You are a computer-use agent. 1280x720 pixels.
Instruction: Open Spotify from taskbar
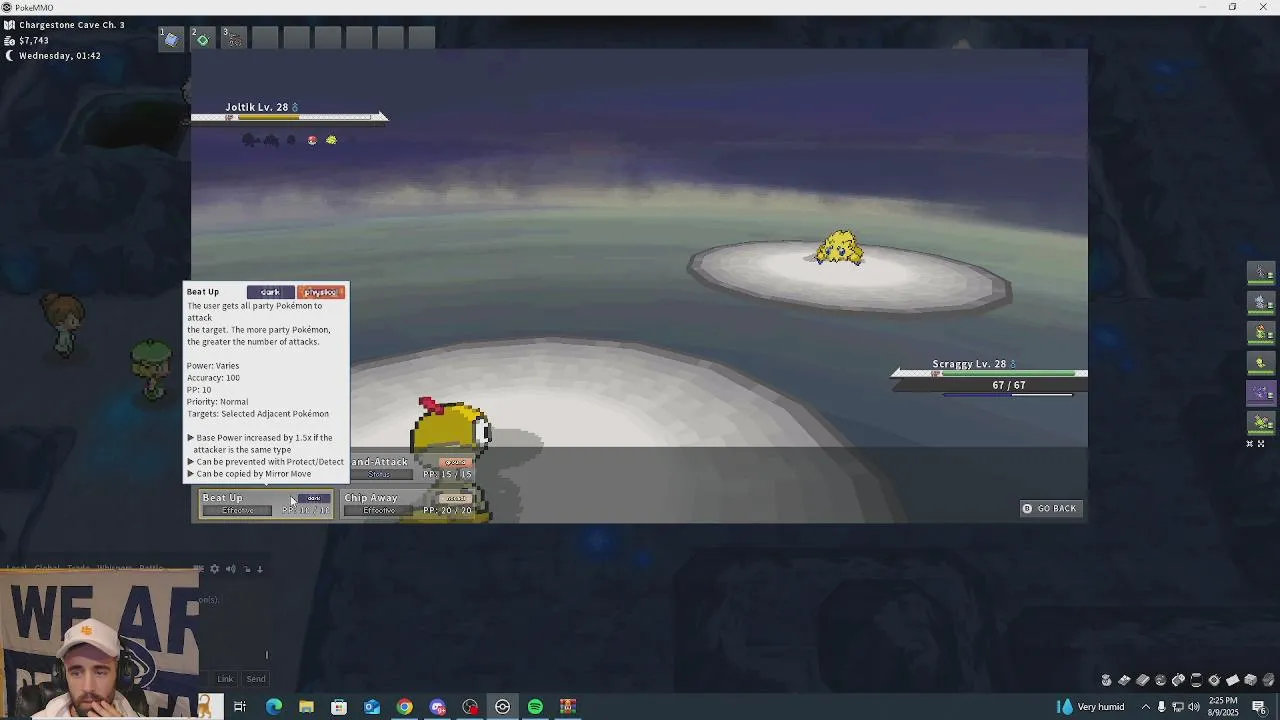[535, 707]
